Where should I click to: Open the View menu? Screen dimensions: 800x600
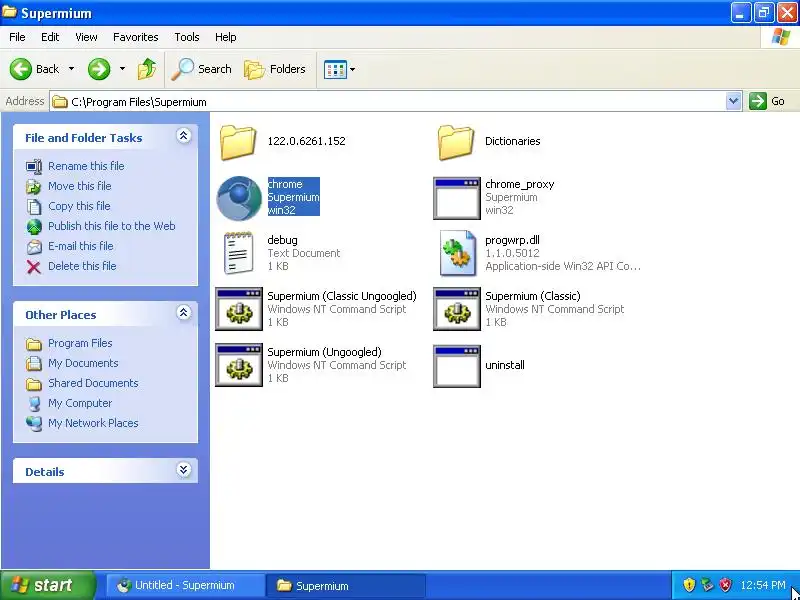[86, 37]
